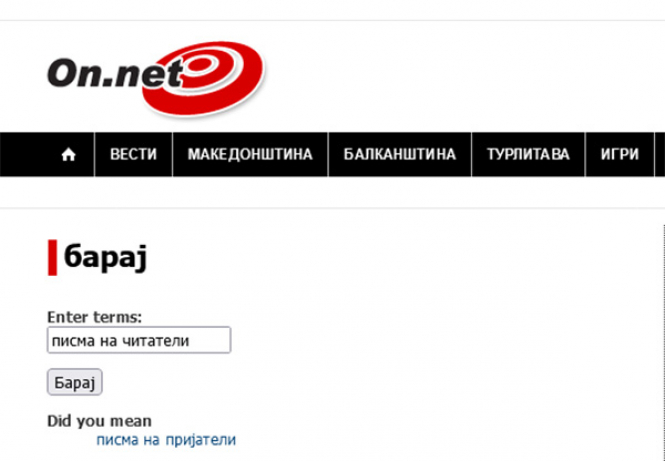Focus the Enter terms search field

tap(139, 341)
